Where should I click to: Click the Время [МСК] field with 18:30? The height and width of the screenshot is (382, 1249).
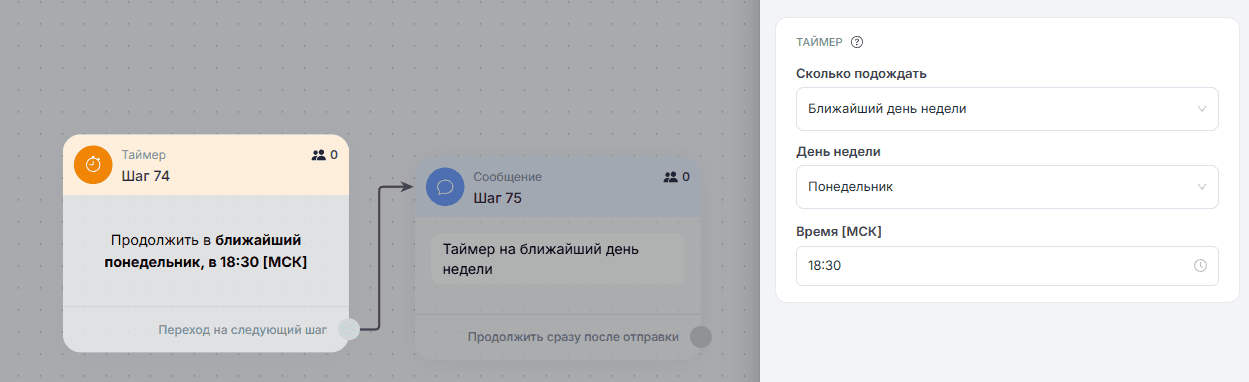[1007, 266]
